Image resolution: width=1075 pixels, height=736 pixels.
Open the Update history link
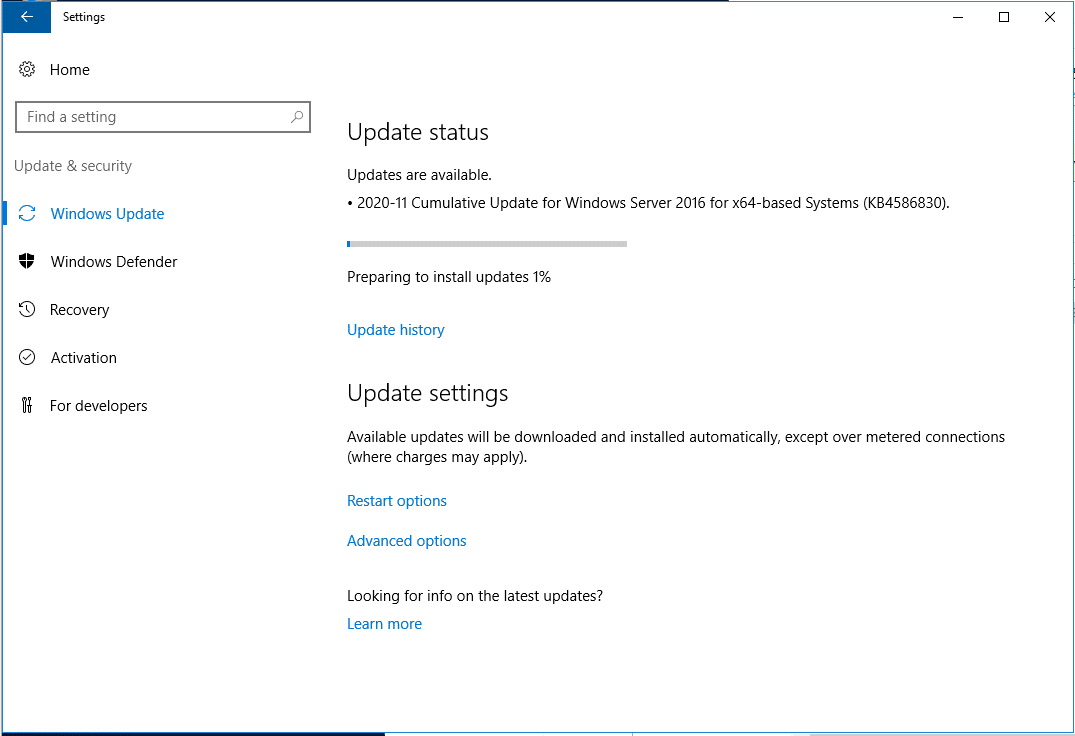pyautogui.click(x=396, y=330)
